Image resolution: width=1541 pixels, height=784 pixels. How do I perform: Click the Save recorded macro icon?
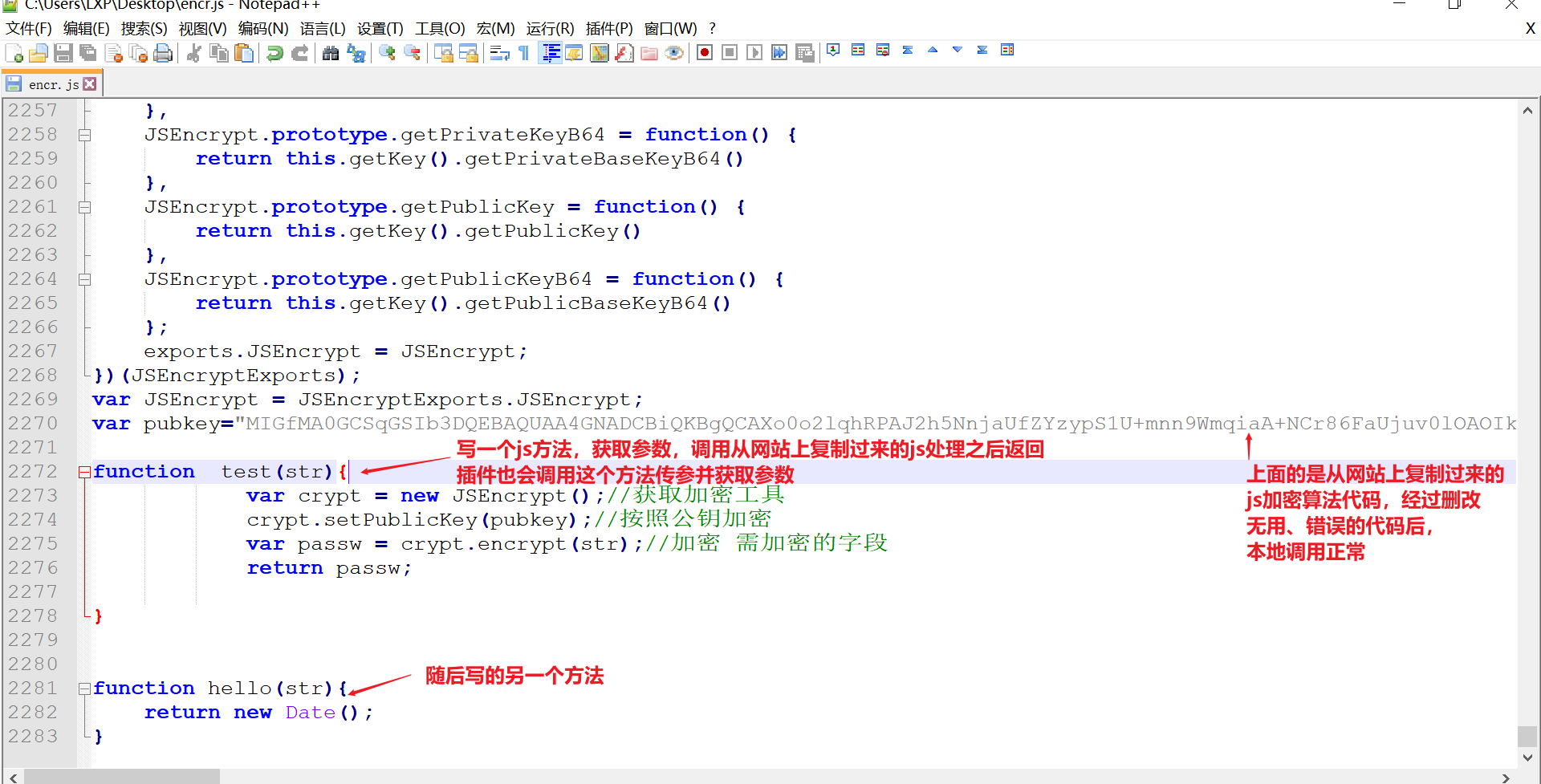tap(804, 53)
